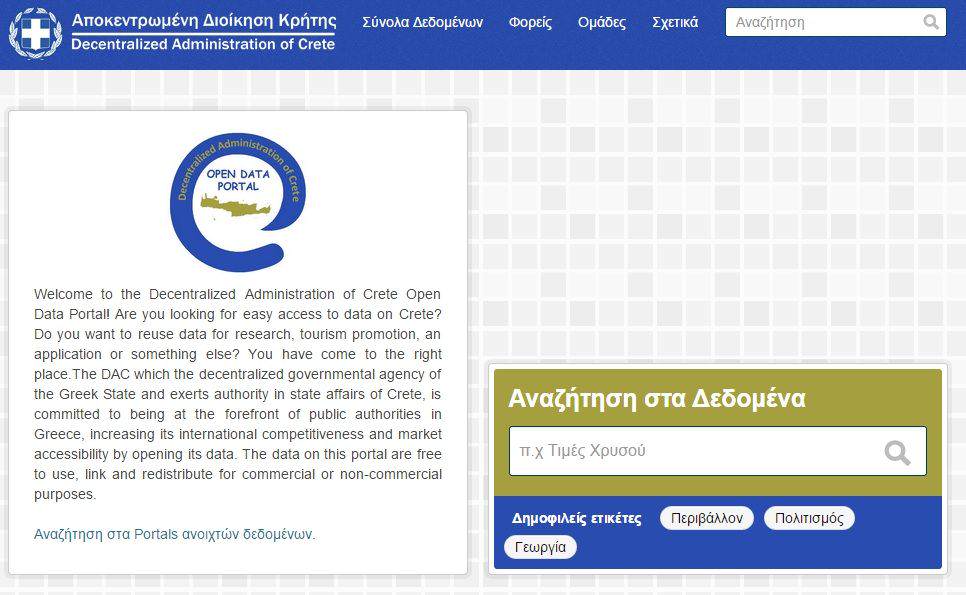Click the Δημοφιλείς ετικέτες label

click(577, 519)
